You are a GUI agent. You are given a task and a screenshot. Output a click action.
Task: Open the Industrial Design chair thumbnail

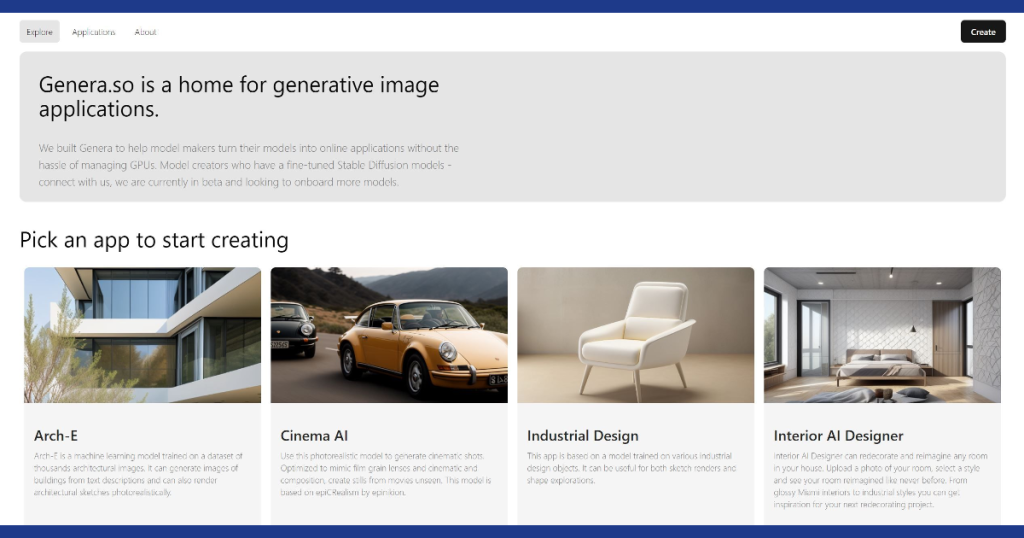[635, 335]
